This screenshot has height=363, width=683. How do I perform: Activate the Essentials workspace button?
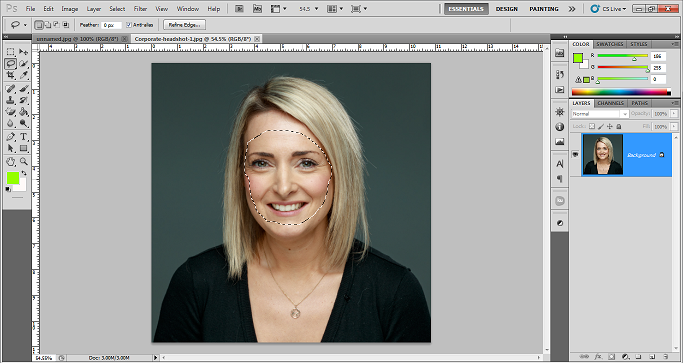pyautogui.click(x=466, y=9)
